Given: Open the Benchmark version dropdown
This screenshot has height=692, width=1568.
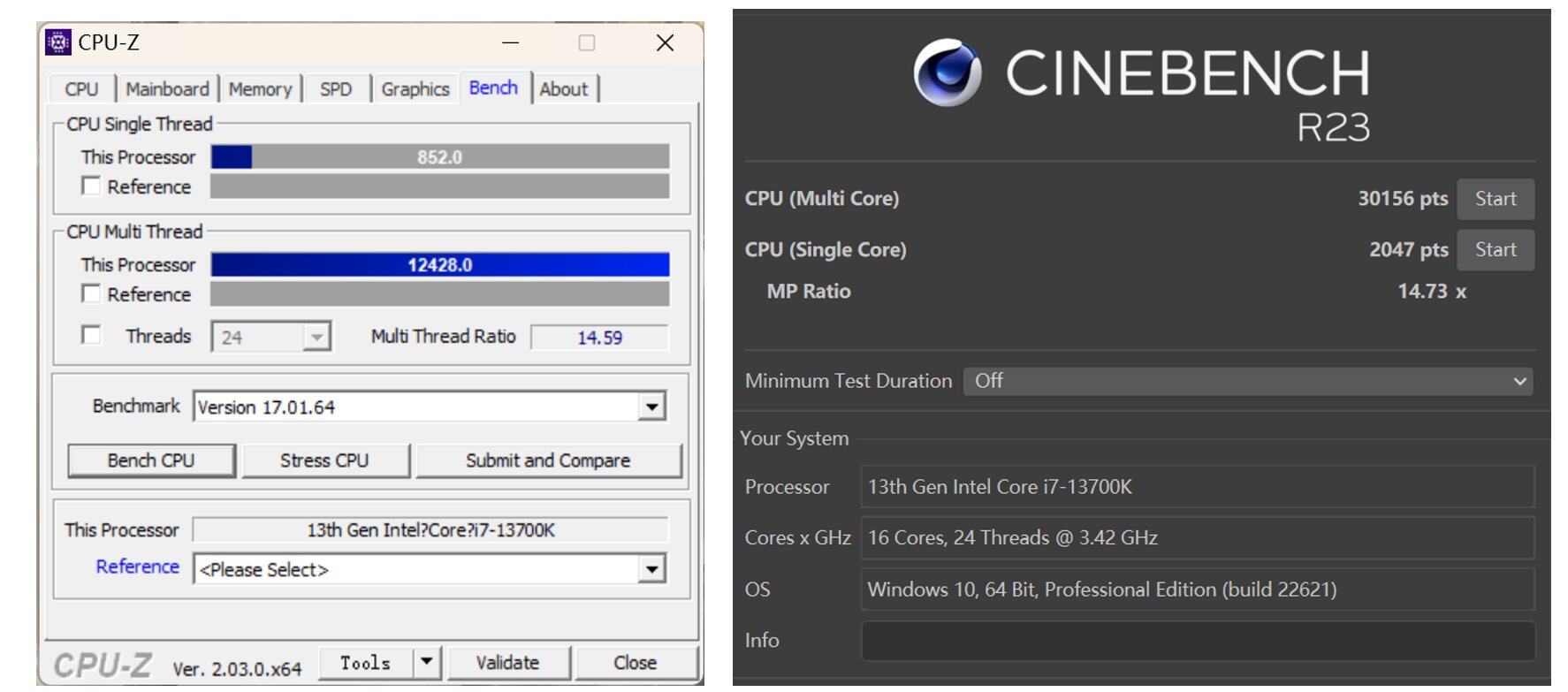Looking at the screenshot, I should 430,407.
